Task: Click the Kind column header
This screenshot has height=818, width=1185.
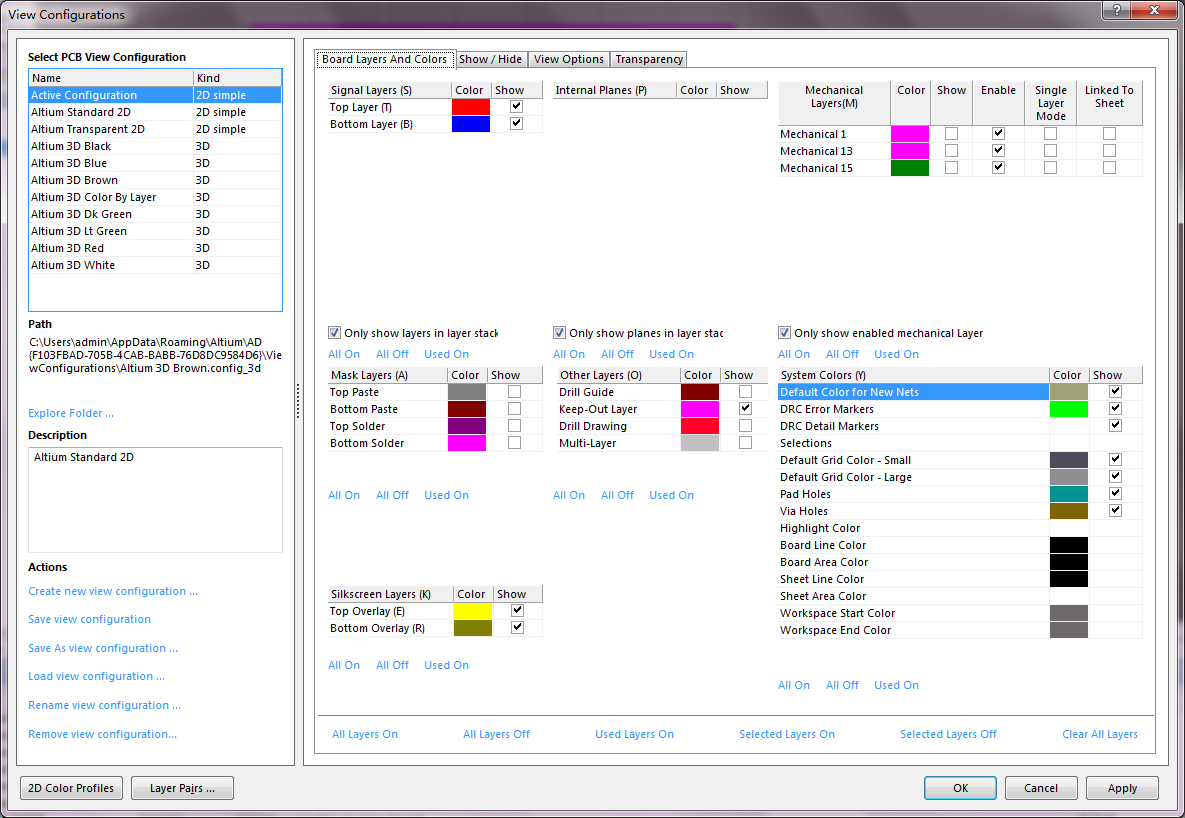Action: 237,78
